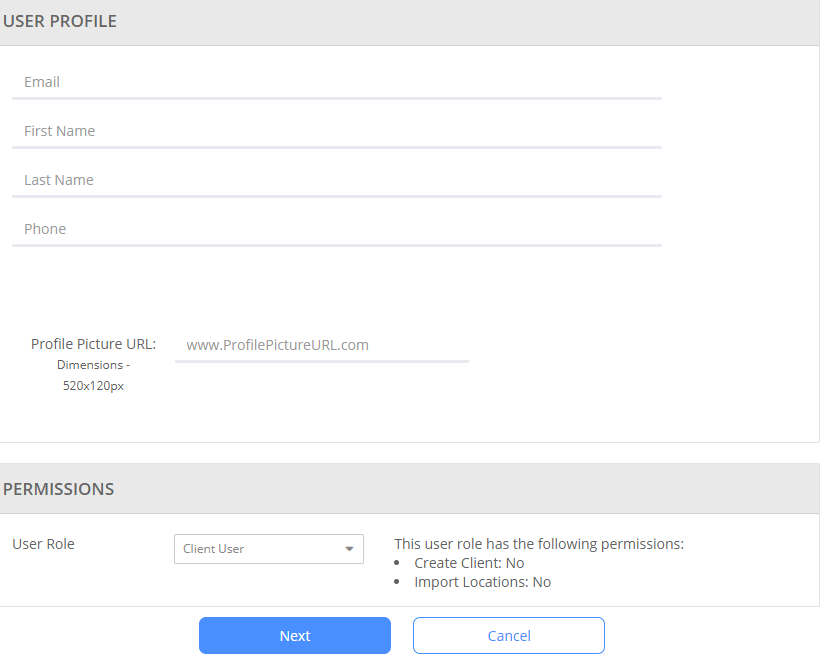Viewport: 839px width, 663px height.
Task: Select the Client User text in role box
Action: 213,549
